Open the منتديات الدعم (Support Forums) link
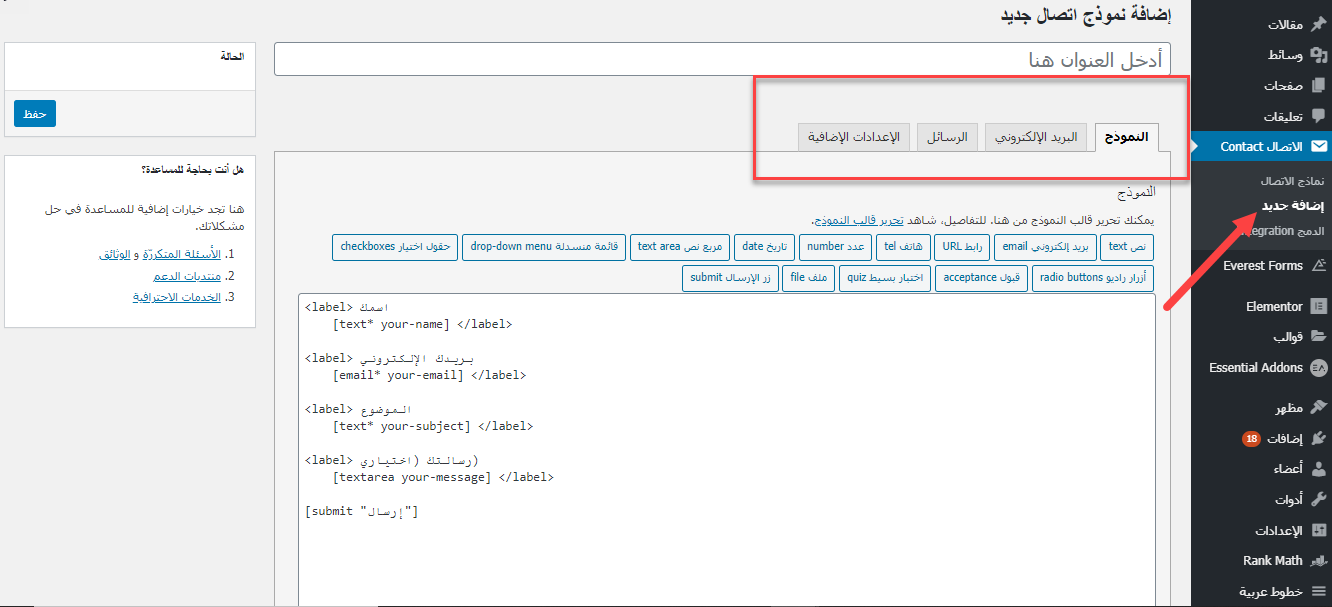This screenshot has height=607, width=1332. point(187,276)
